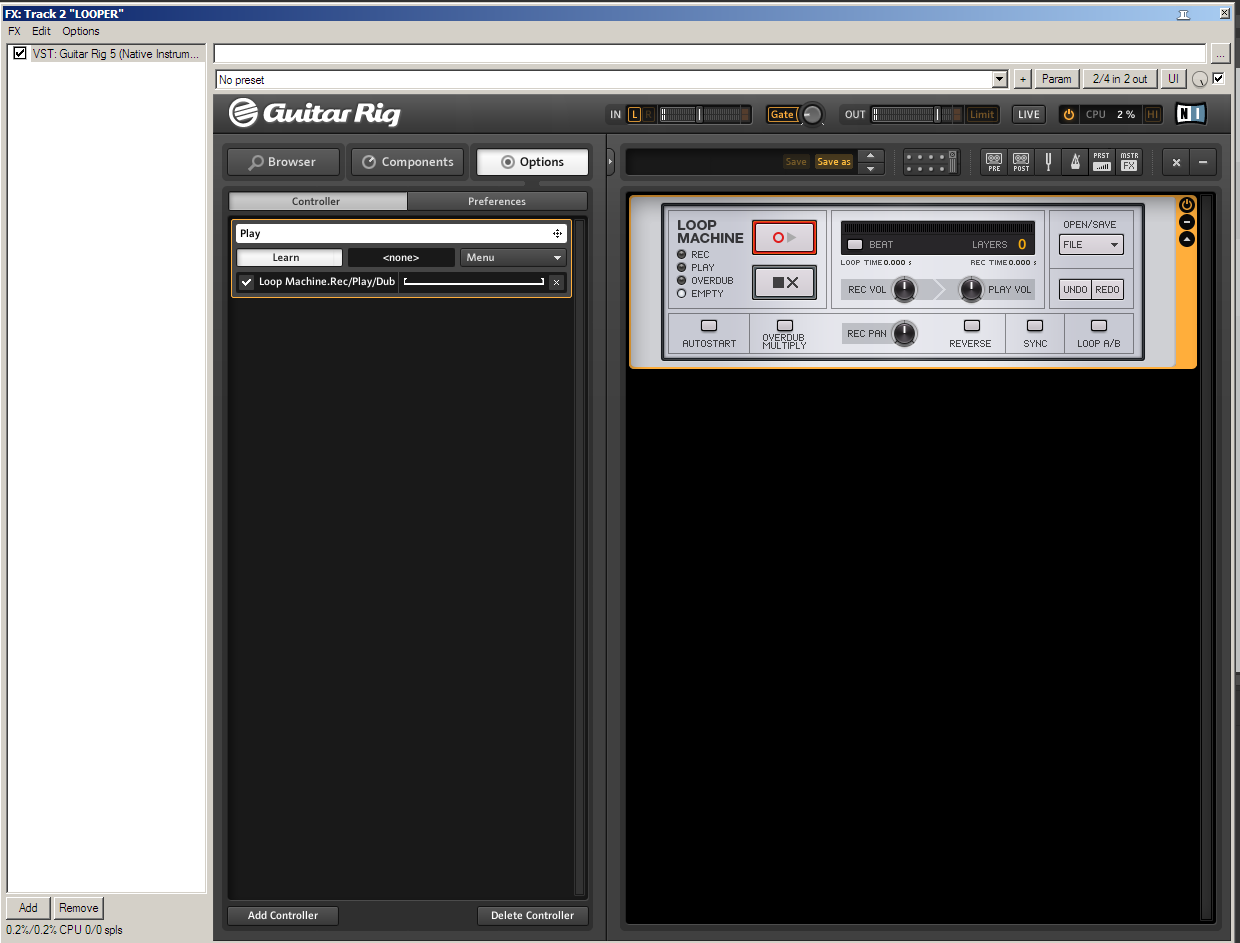The width and height of the screenshot is (1240, 943).
Task: Uncheck Loop Machine.Rec/Play/Dub assignment
Action: pos(247,282)
